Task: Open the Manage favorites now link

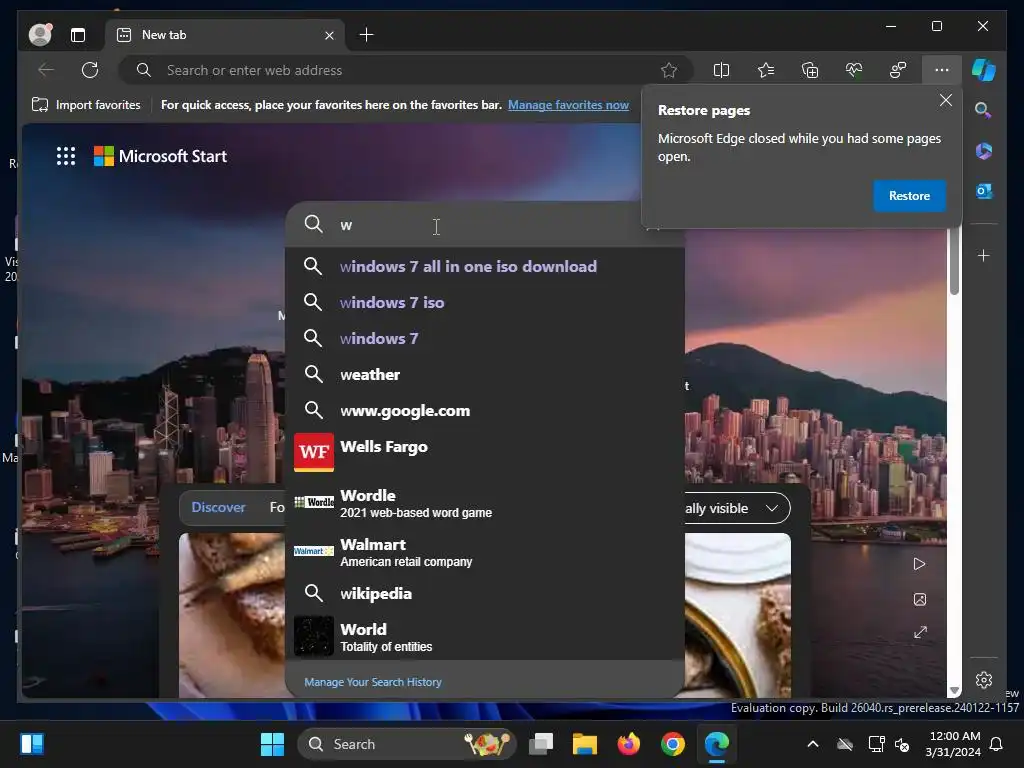Action: (568, 105)
